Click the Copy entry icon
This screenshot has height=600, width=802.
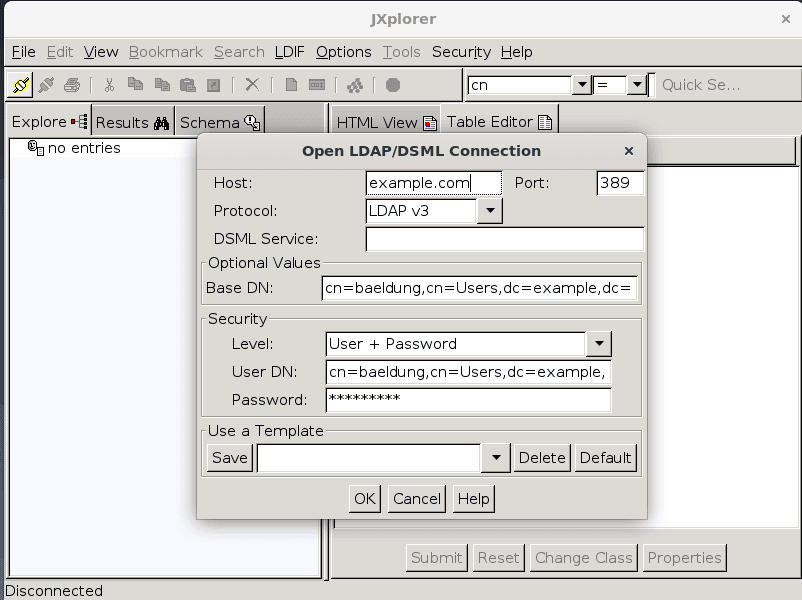[x=136, y=84]
